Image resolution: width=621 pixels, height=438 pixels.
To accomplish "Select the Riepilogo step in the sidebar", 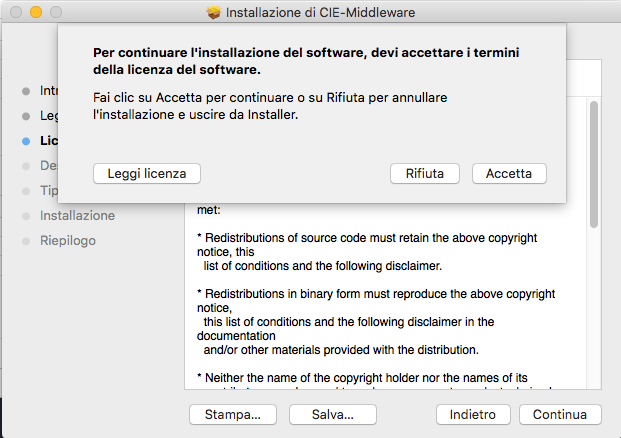I will pyautogui.click(x=68, y=241).
